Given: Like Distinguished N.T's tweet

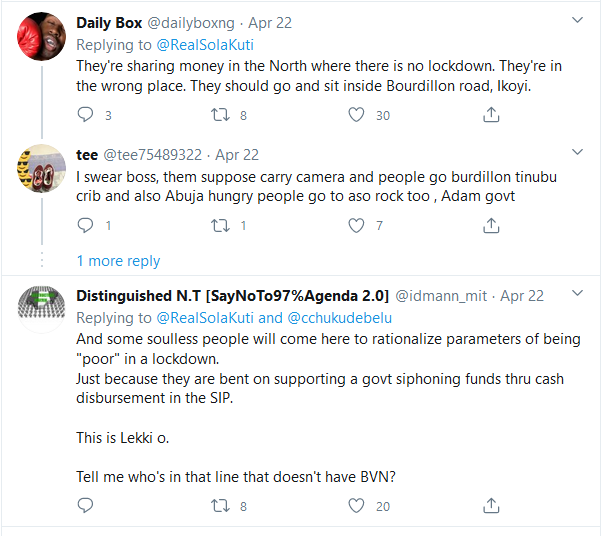Looking at the screenshot, I should pos(356,507).
